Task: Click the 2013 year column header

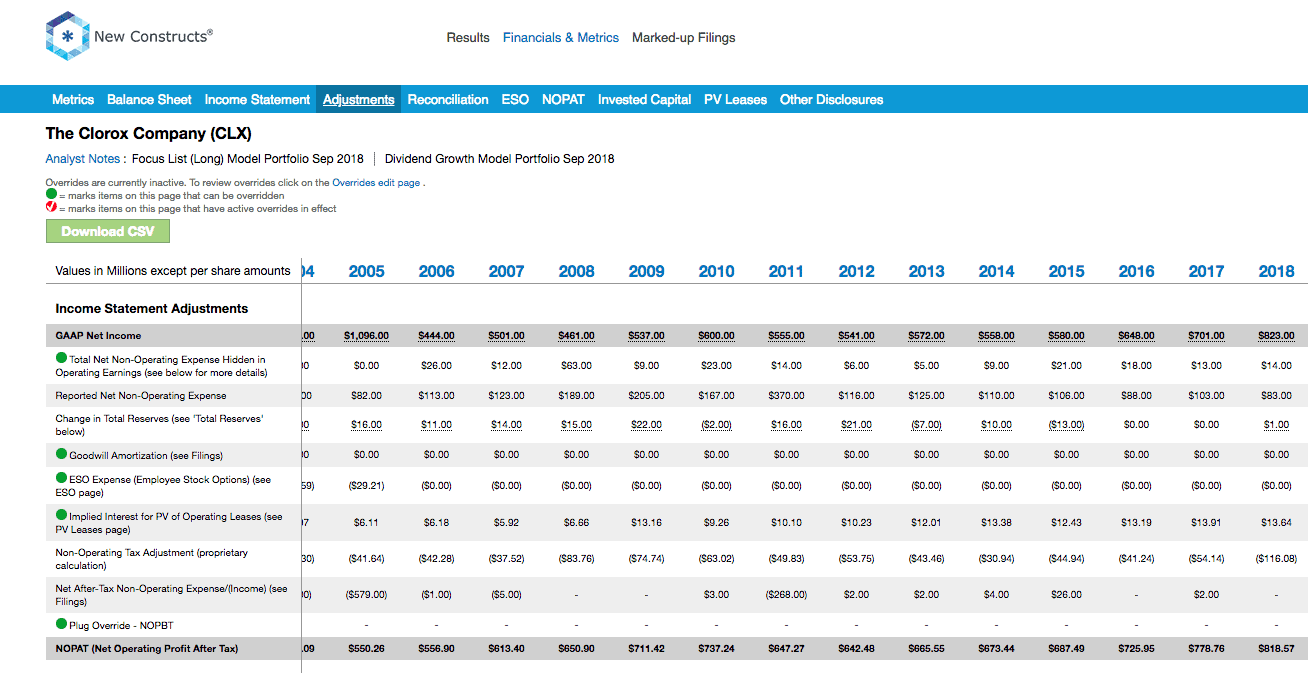Action: 926,271
